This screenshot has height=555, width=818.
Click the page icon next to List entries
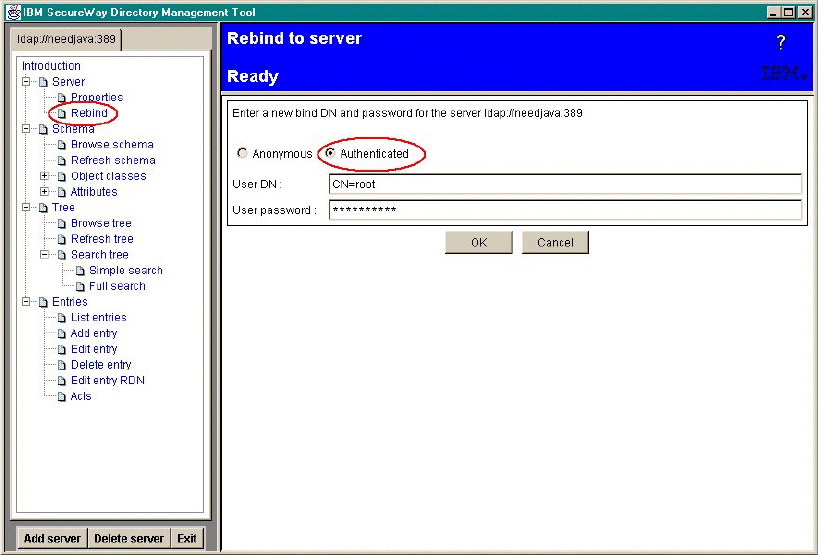click(62, 318)
